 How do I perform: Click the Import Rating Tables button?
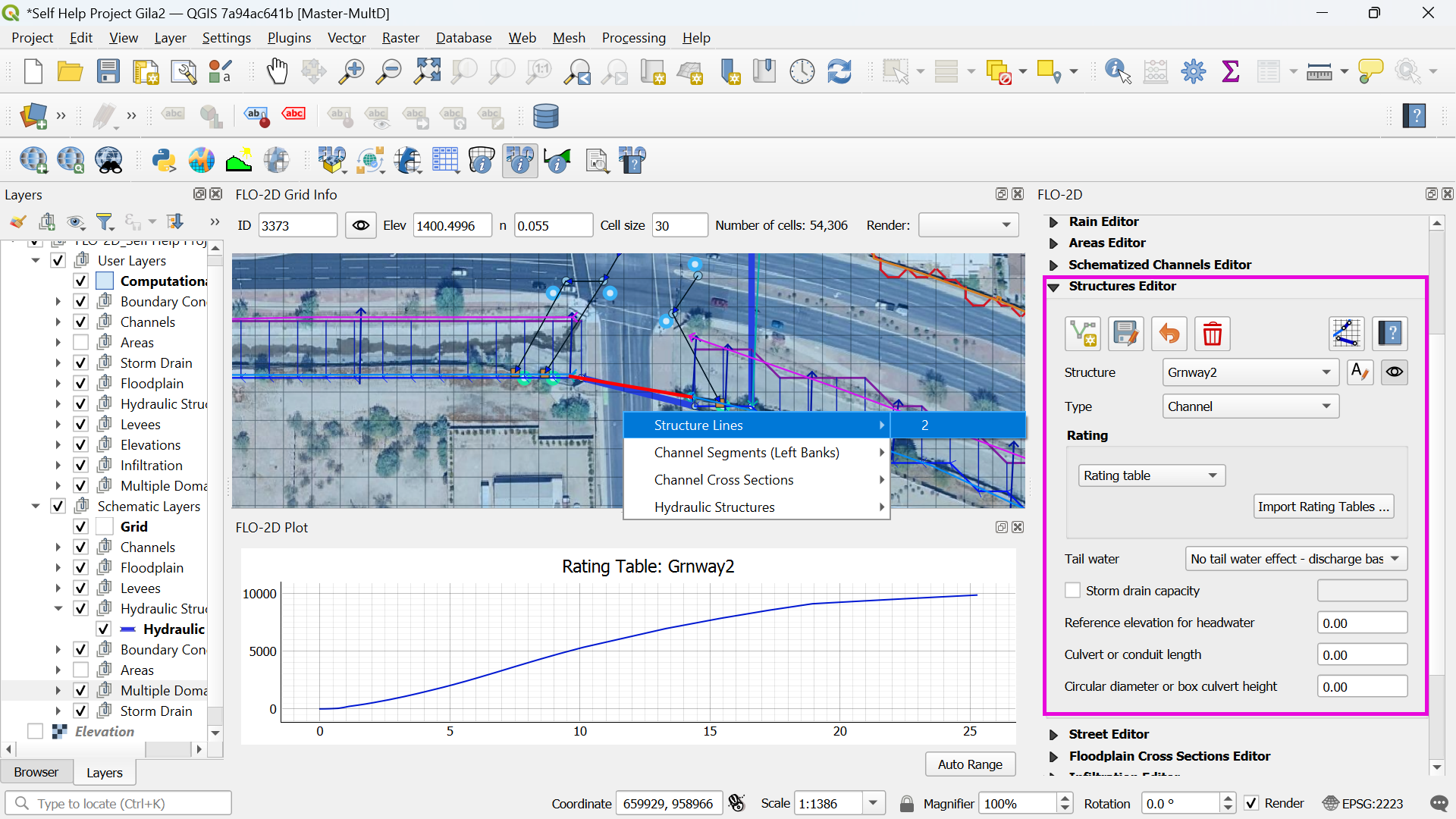click(x=1323, y=507)
